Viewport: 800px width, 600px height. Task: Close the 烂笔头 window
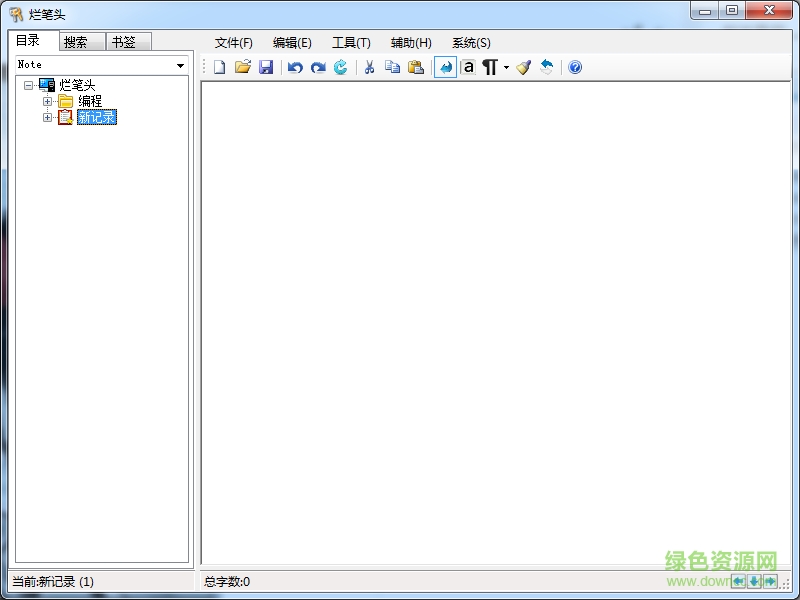[x=769, y=11]
